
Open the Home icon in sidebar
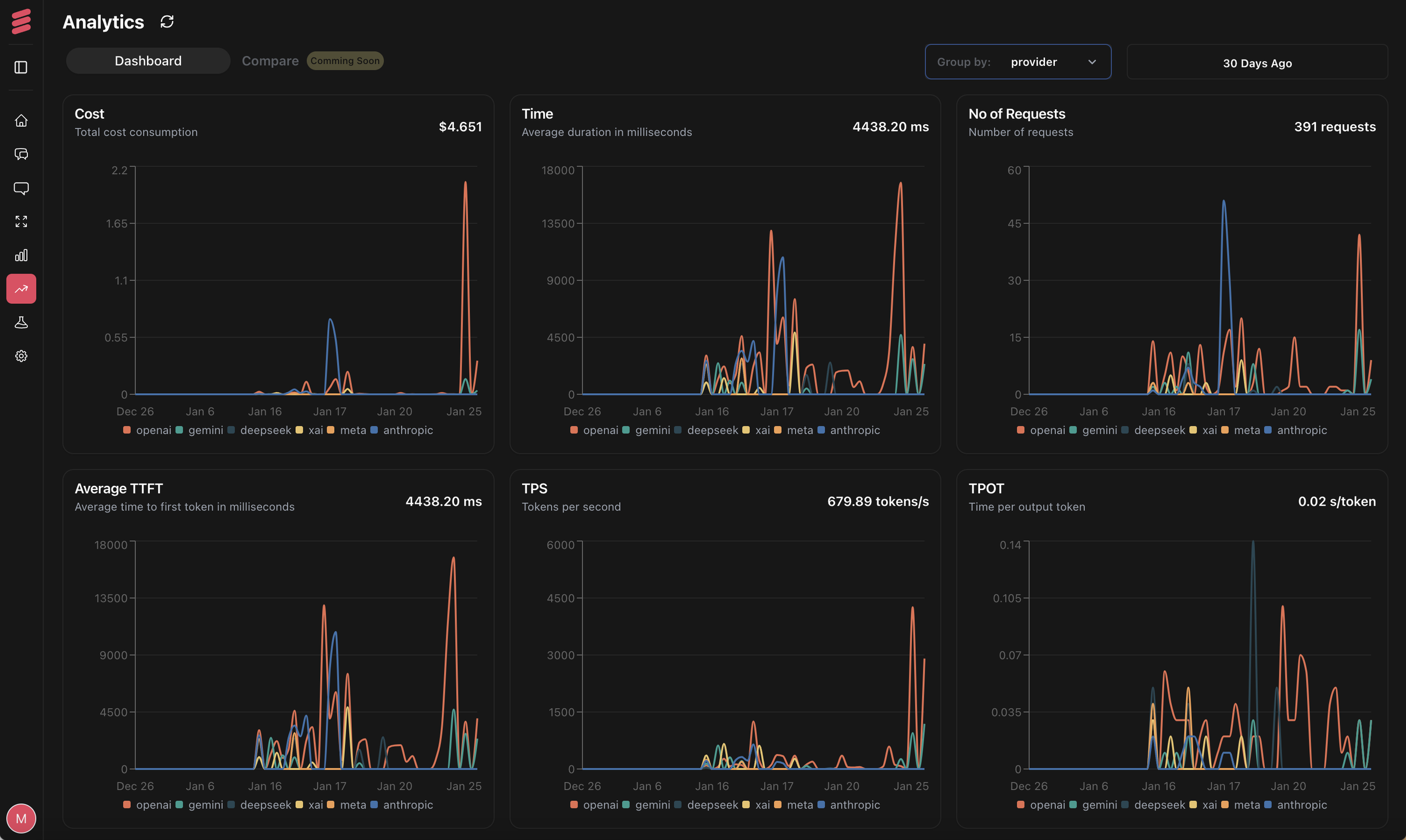coord(21,121)
